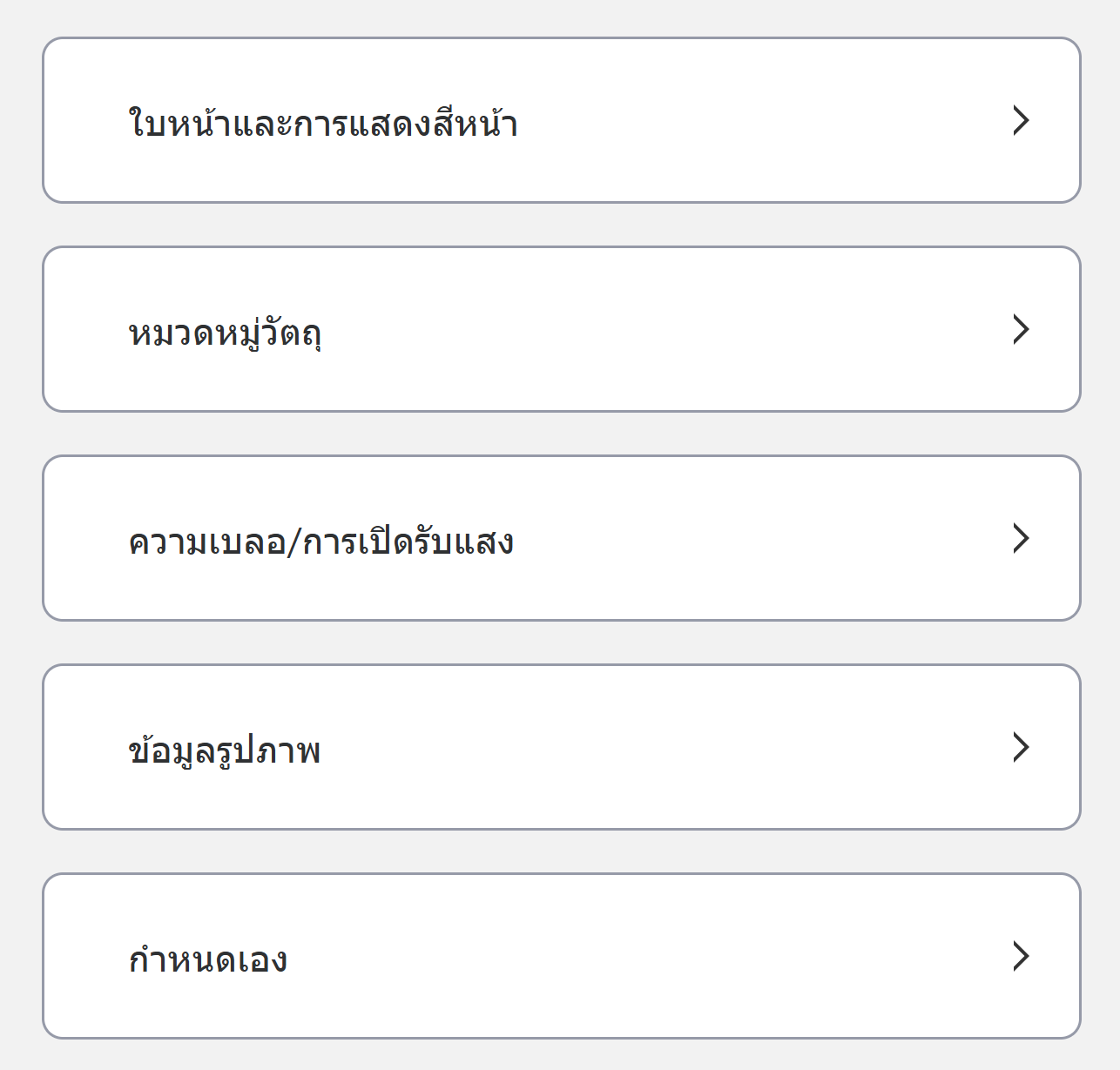Open the กำหนดเอง custom option

[x=561, y=956]
